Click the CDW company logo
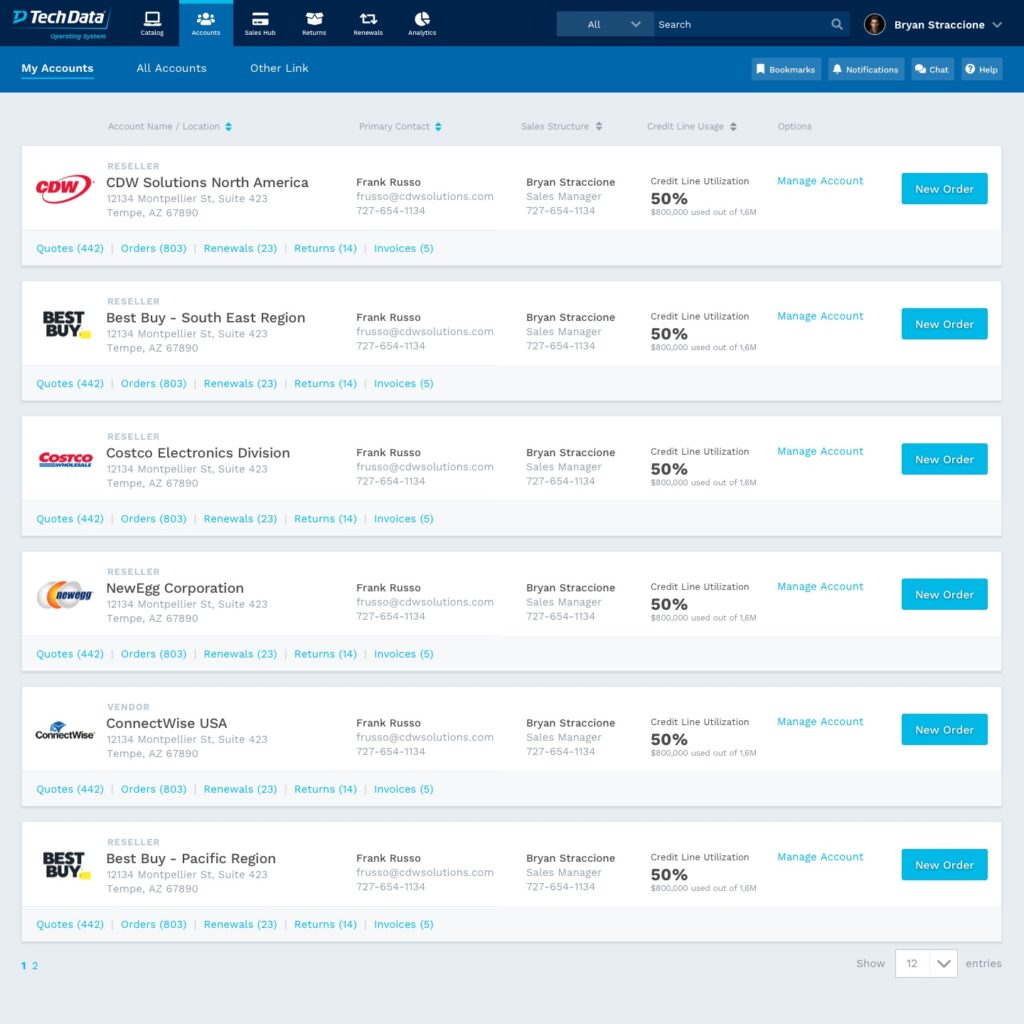The height and width of the screenshot is (1024, 1024). [x=64, y=189]
